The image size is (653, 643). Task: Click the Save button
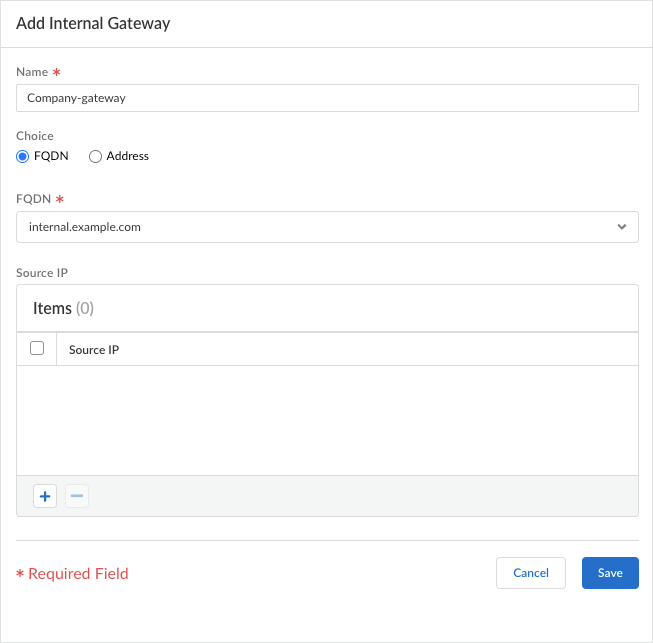(610, 573)
